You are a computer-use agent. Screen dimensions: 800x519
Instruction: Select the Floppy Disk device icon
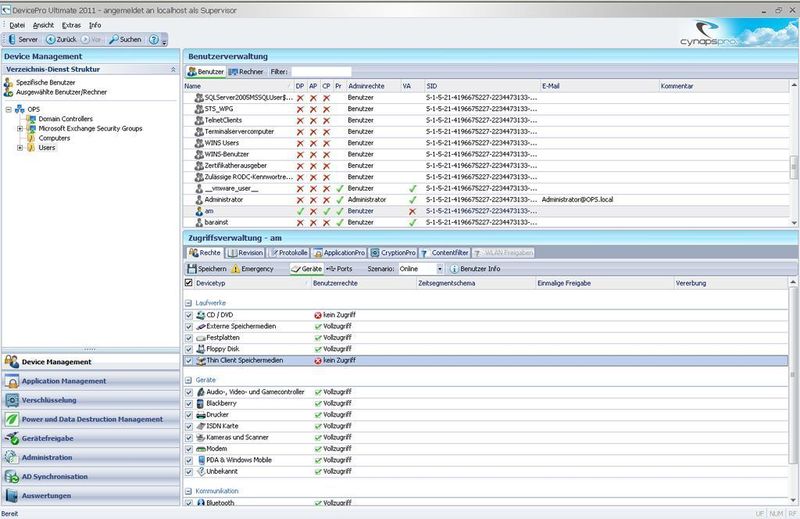pyautogui.click(x=201, y=349)
